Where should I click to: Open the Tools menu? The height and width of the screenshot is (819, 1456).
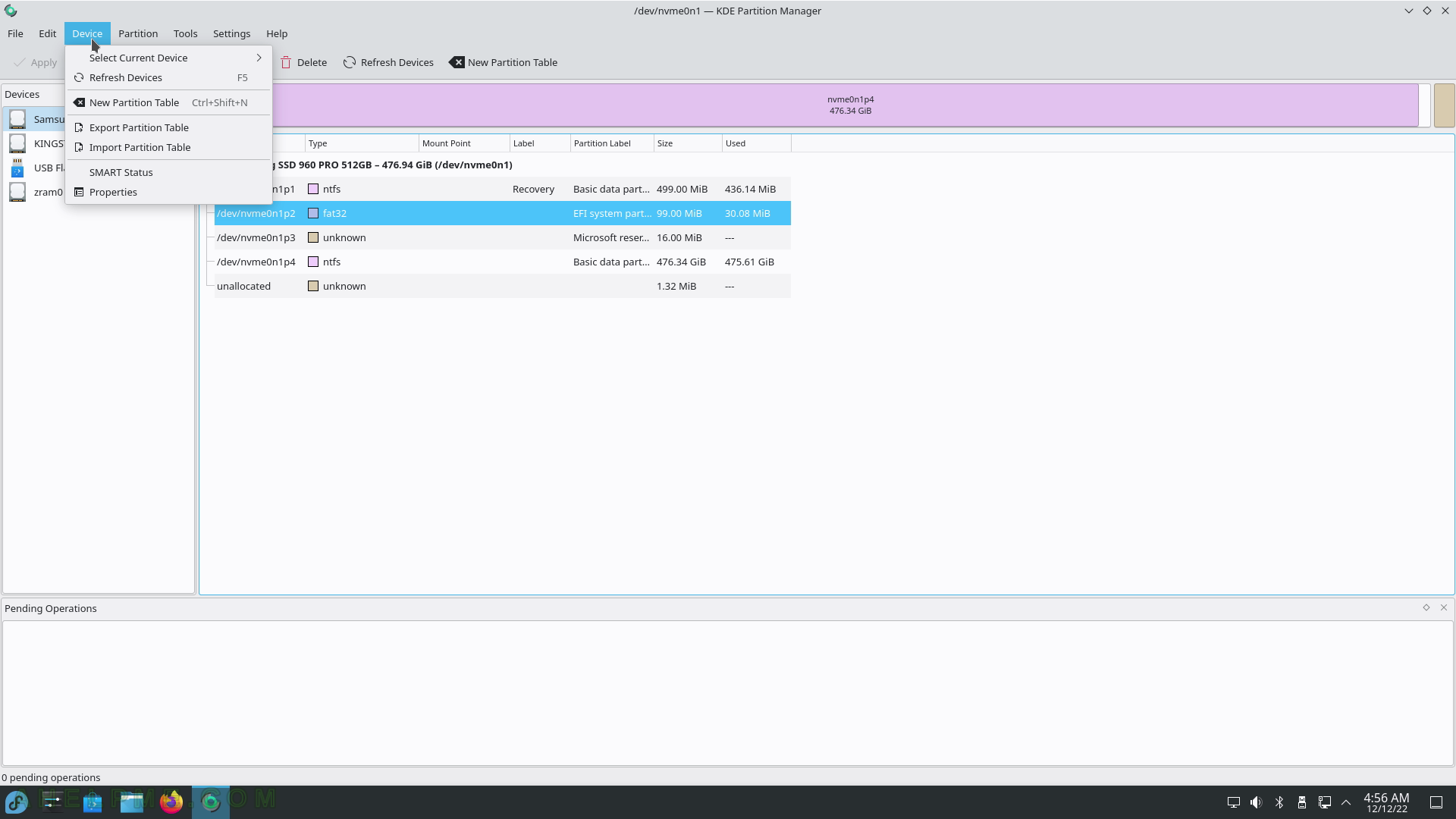click(x=185, y=33)
